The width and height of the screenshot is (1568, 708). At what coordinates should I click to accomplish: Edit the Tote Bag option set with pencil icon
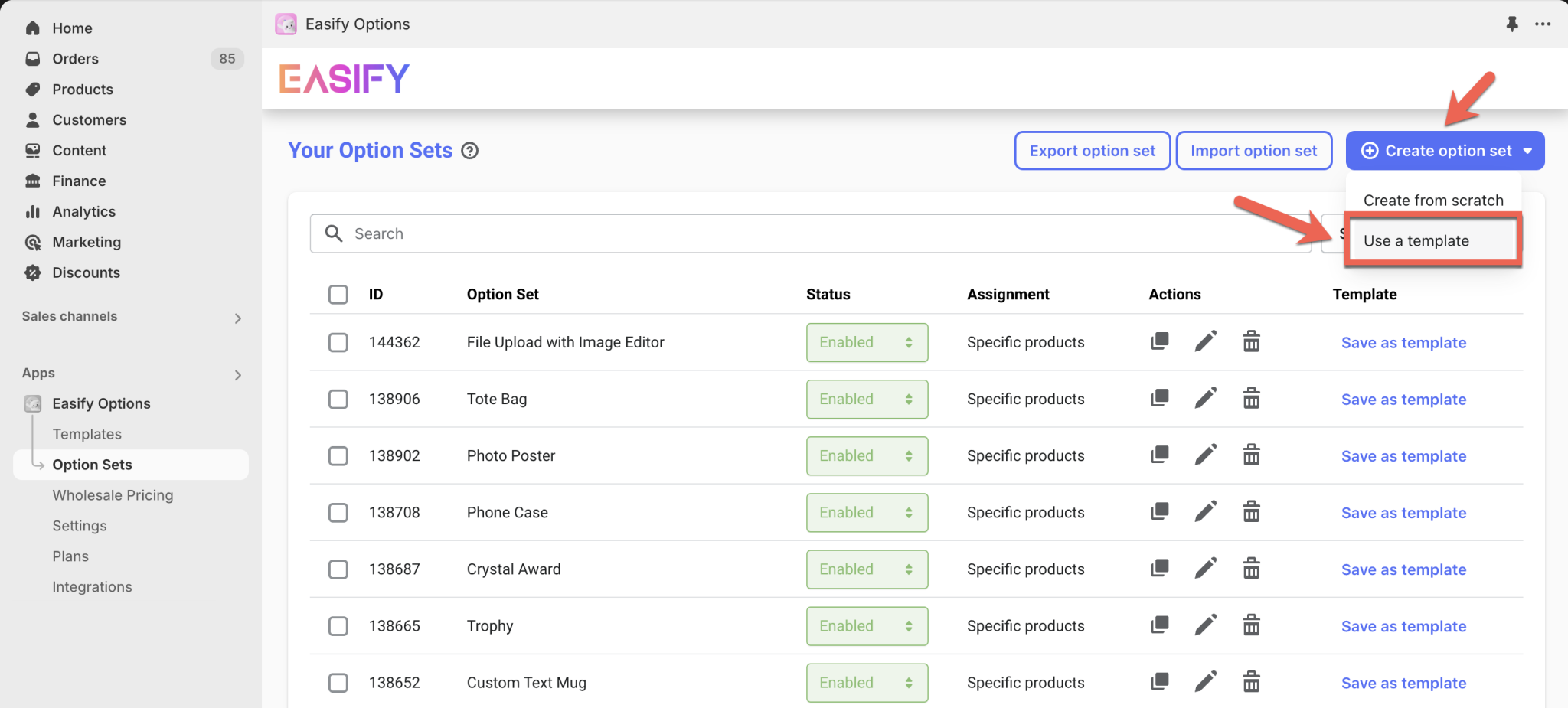[x=1204, y=398]
